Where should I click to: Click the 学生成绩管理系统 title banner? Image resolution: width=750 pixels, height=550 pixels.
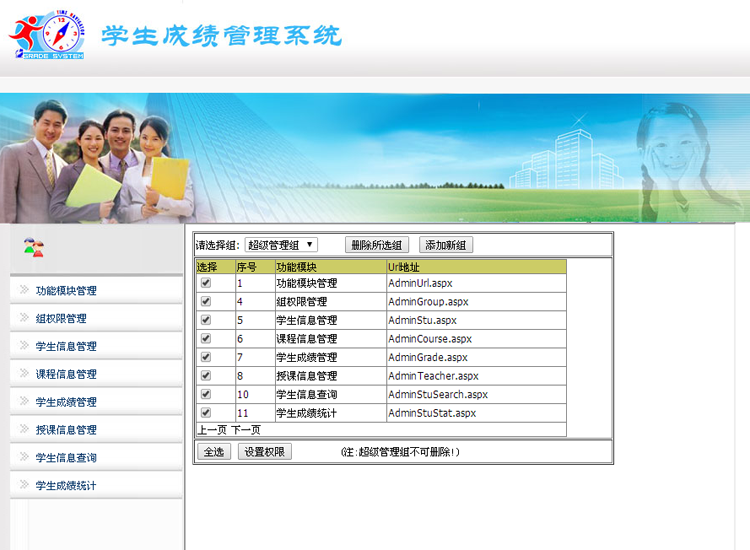tap(221, 36)
